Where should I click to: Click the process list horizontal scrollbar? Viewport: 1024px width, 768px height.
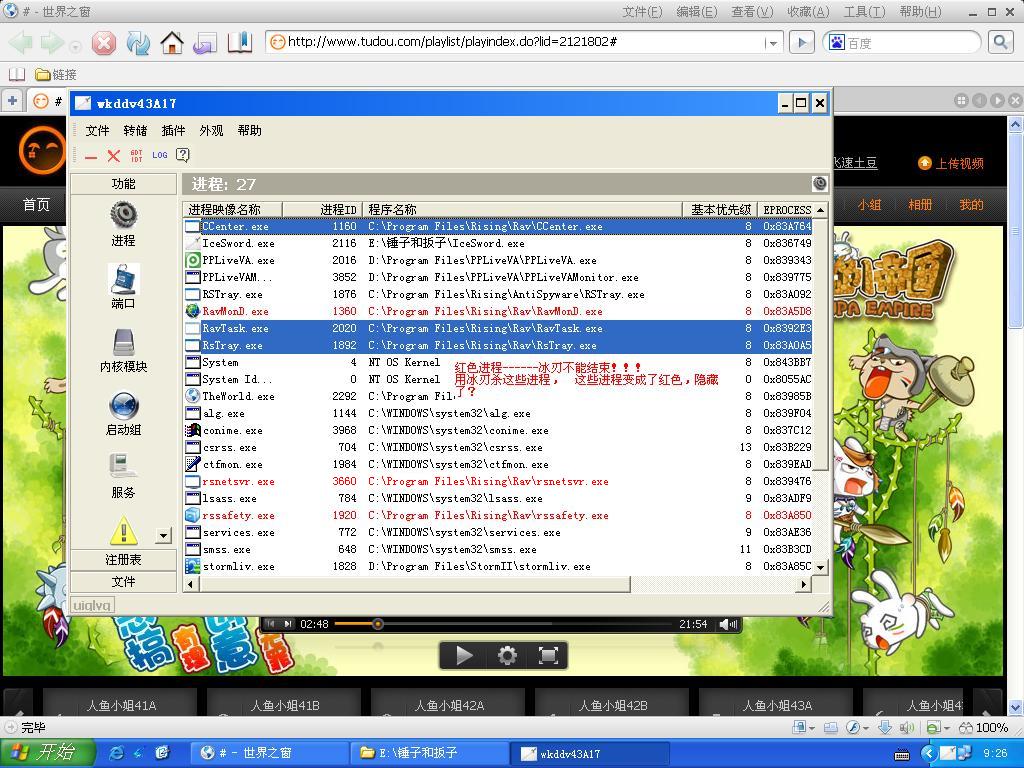click(415, 584)
